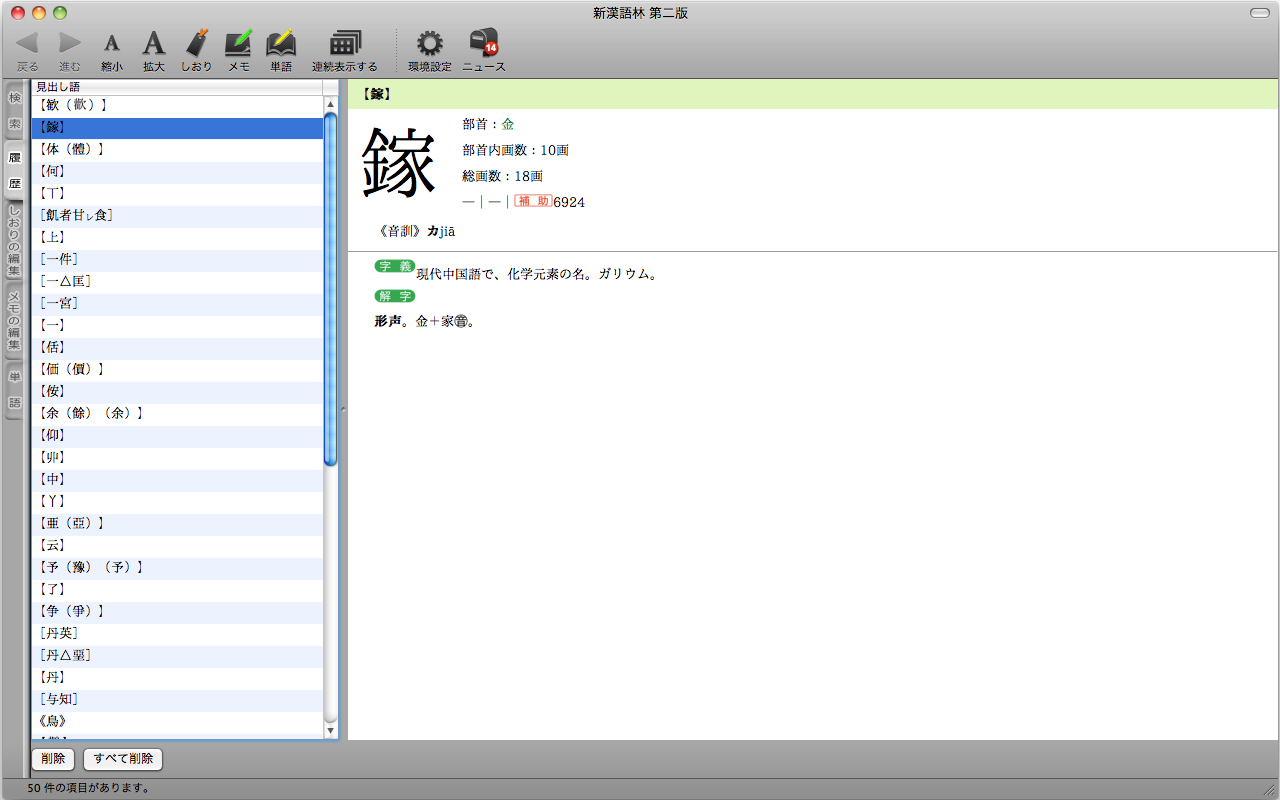Select 【余（餘）（余）】 history entry
The image size is (1280, 800).
(x=90, y=413)
